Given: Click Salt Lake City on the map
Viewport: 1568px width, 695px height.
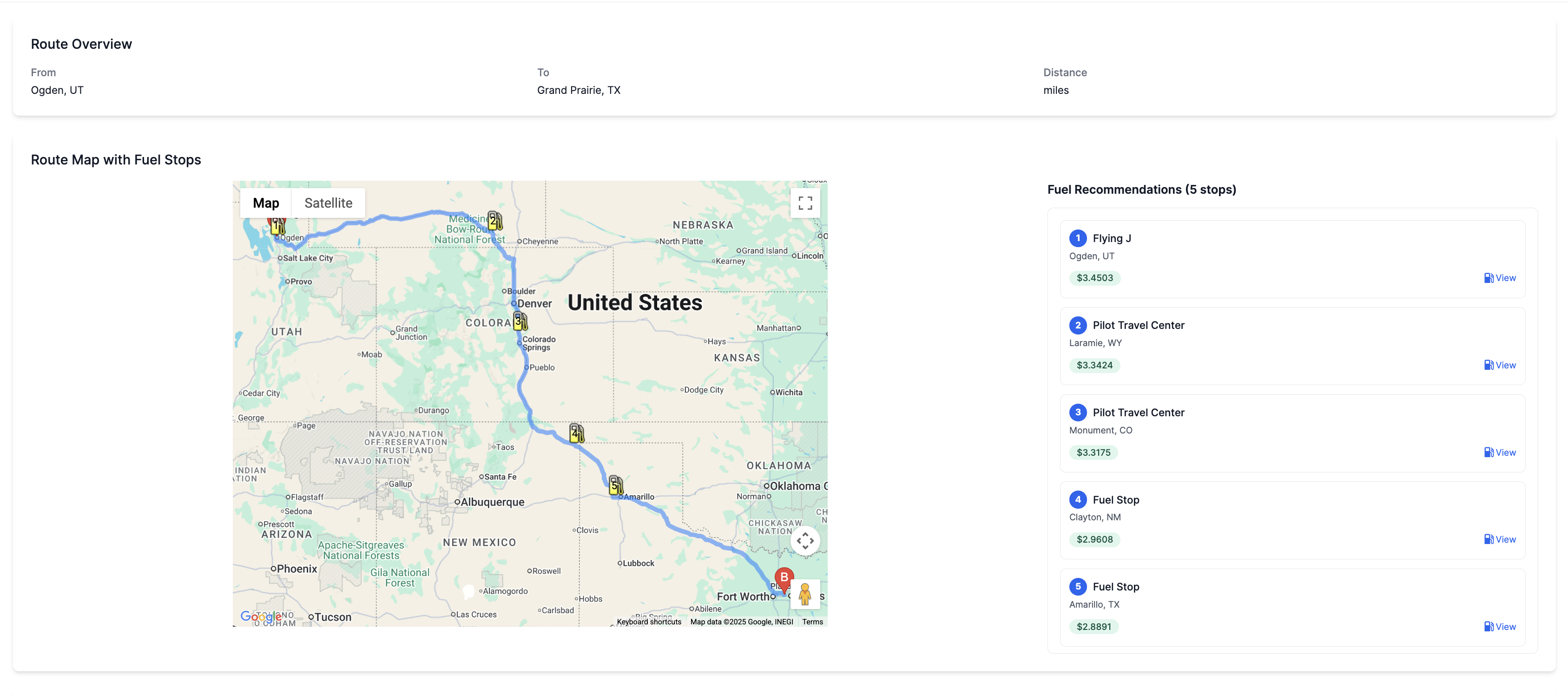Looking at the screenshot, I should (307, 258).
